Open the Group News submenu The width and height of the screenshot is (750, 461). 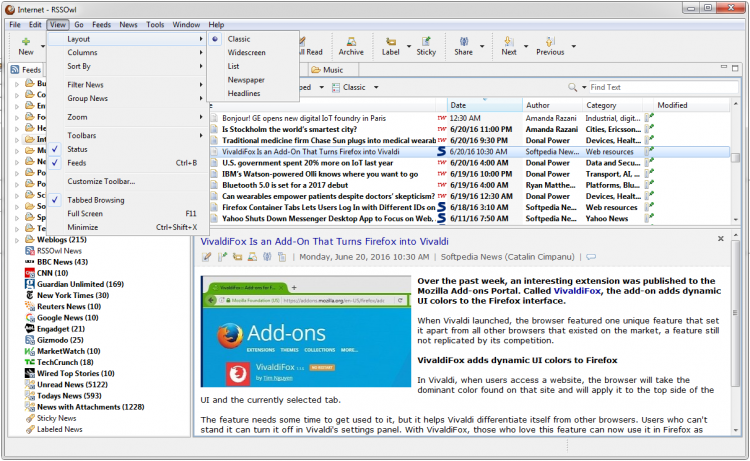pyautogui.click(x=128, y=98)
